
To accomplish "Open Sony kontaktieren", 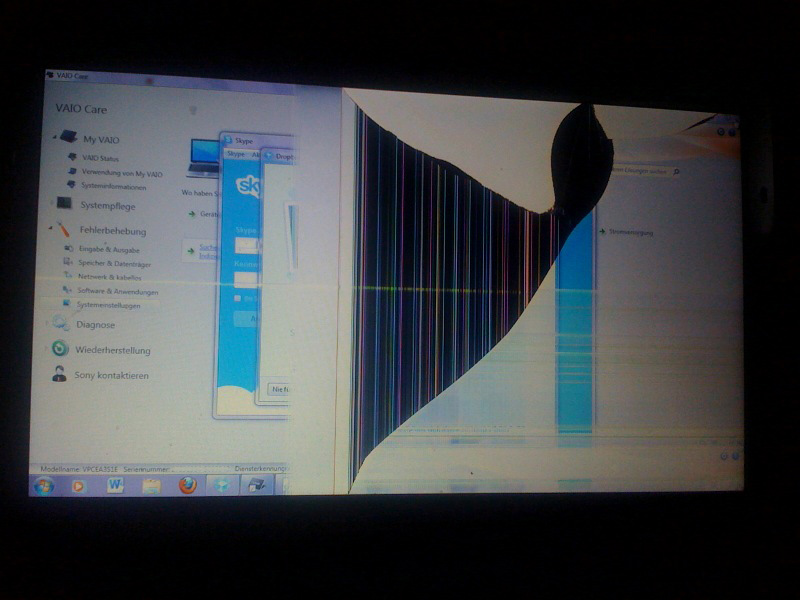I will click(x=111, y=376).
